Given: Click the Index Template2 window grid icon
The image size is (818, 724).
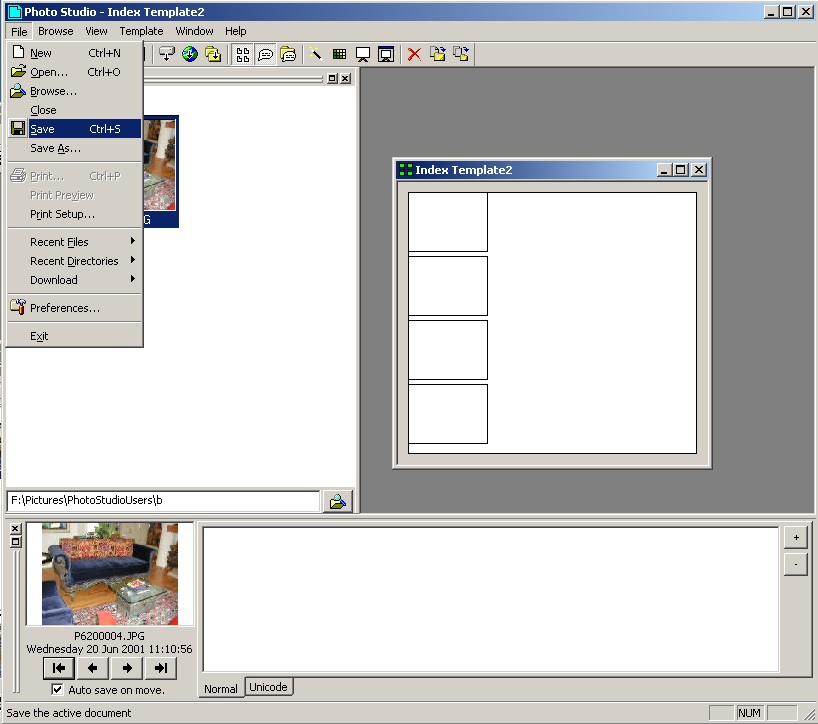Looking at the screenshot, I should [405, 170].
